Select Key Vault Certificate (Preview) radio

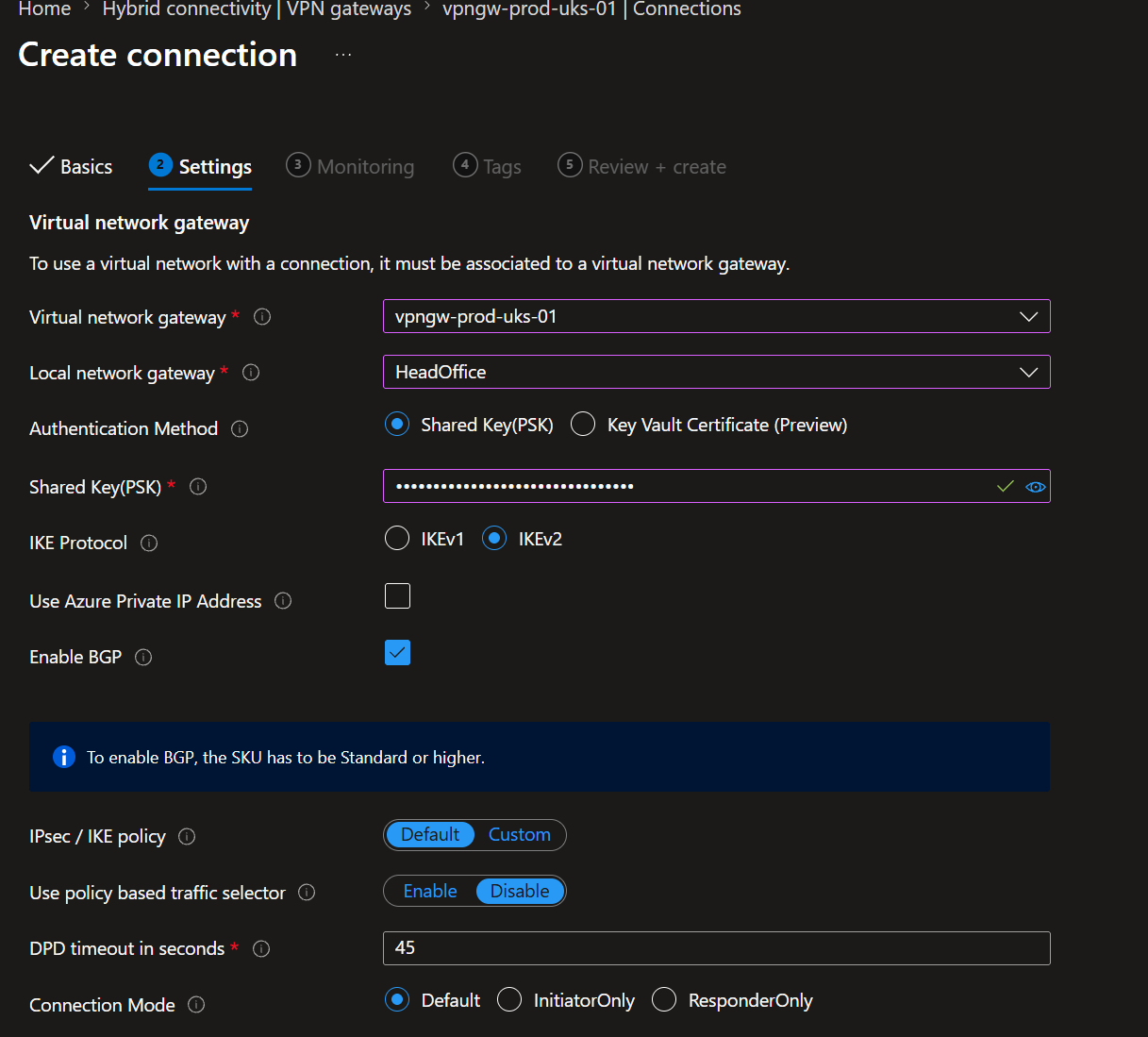coord(583,425)
